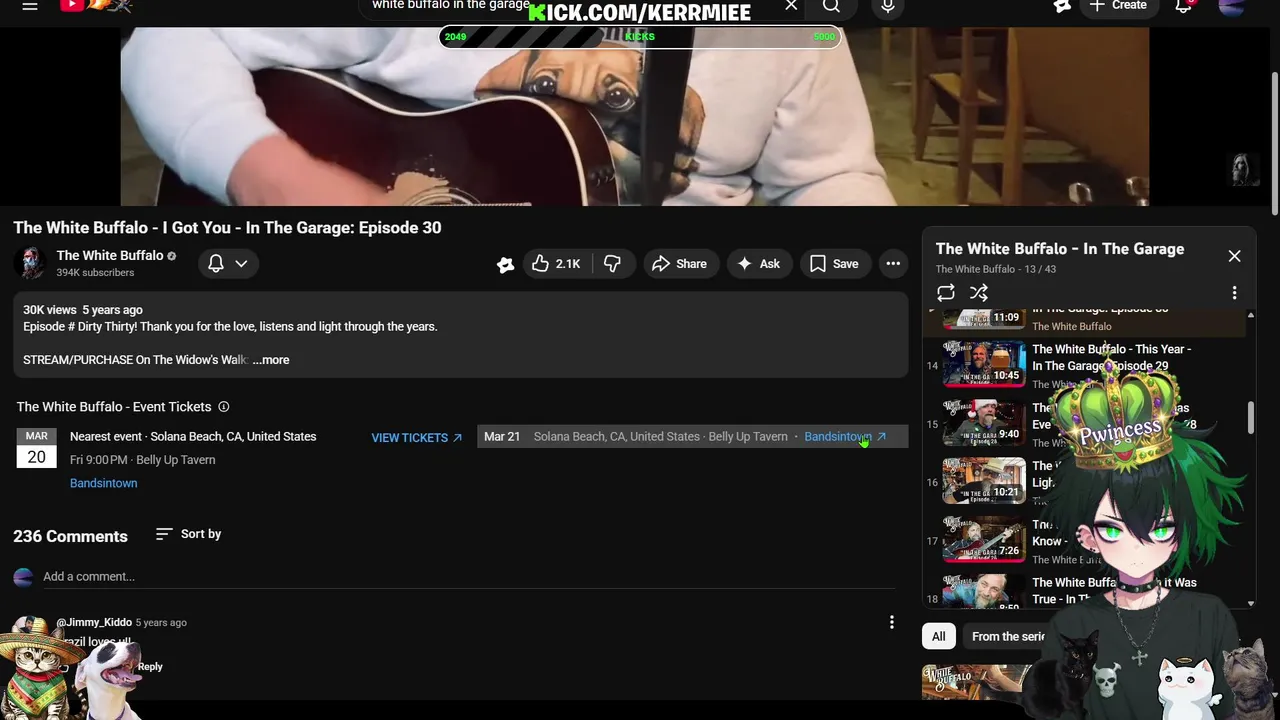Click the guitar video player area

tap(635, 116)
